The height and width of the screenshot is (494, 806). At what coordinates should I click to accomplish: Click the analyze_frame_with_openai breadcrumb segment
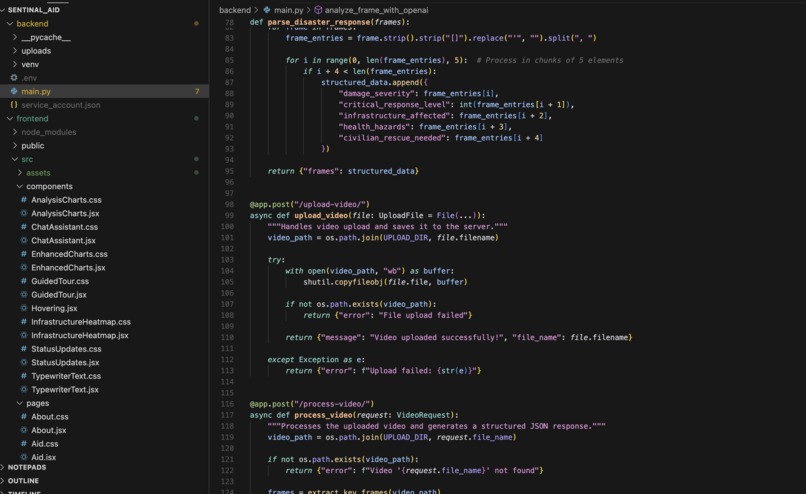[376, 10]
